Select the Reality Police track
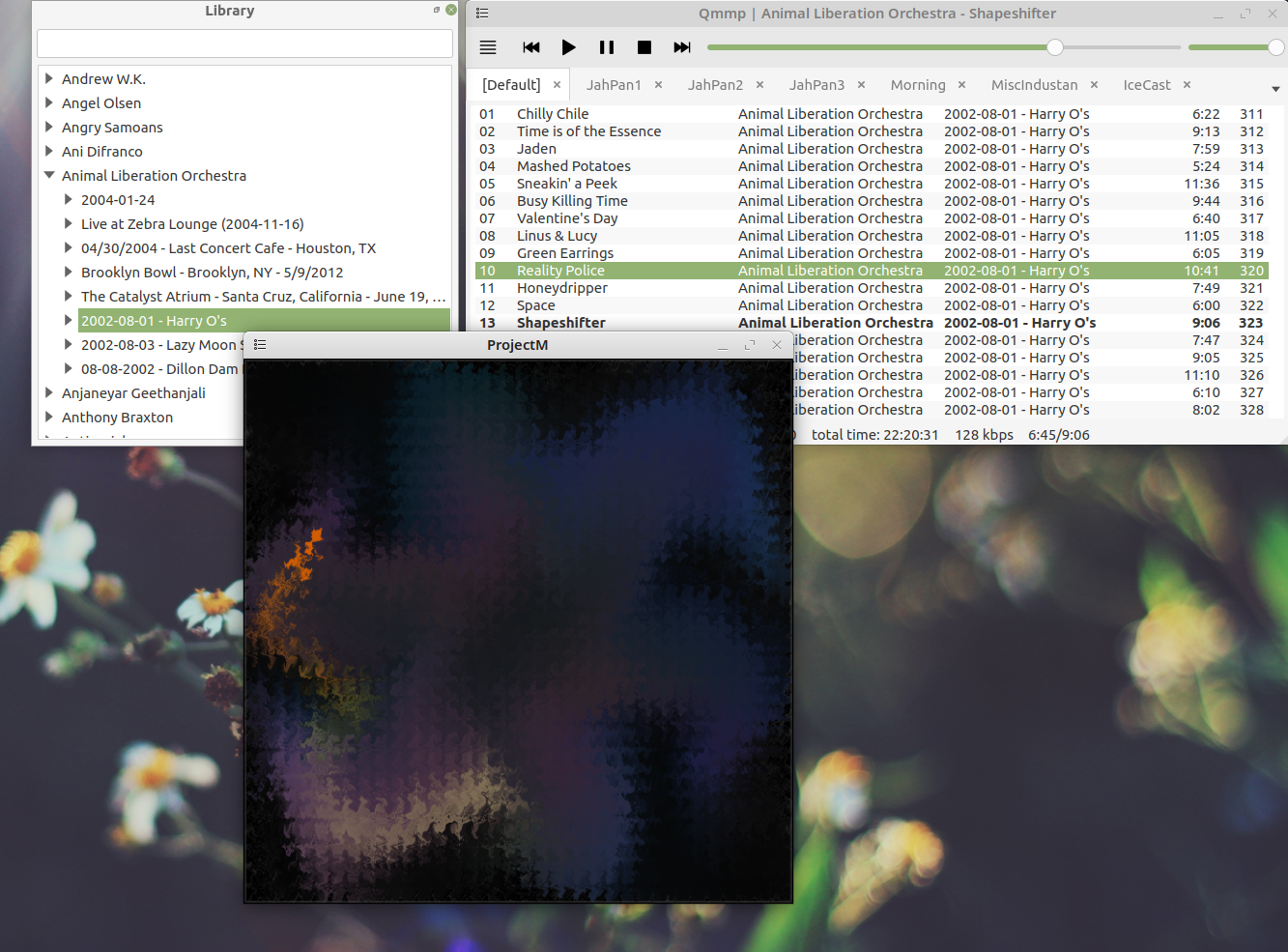This screenshot has width=1288, height=952. coord(872,271)
